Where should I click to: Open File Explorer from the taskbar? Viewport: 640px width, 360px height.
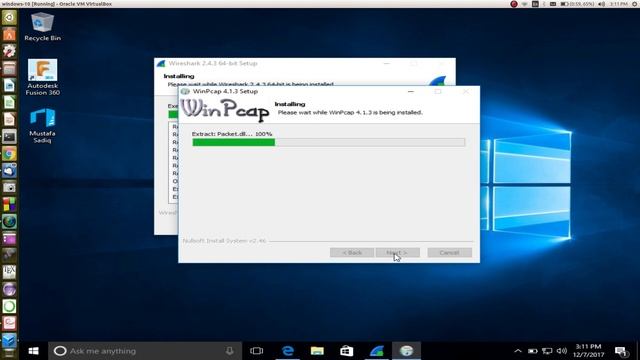pos(317,351)
